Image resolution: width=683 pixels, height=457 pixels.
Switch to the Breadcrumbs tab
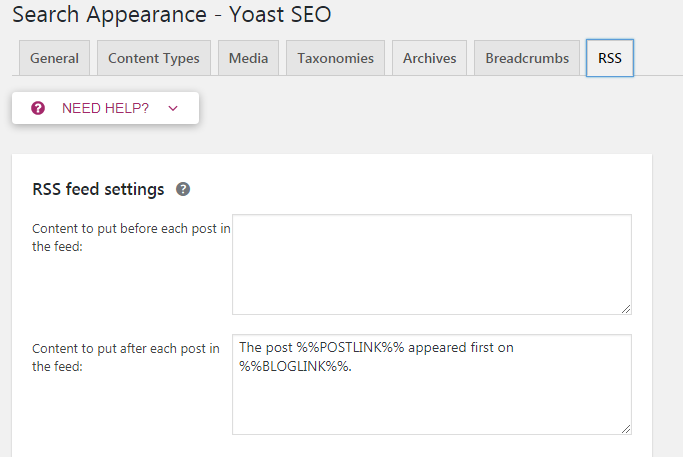pos(527,58)
